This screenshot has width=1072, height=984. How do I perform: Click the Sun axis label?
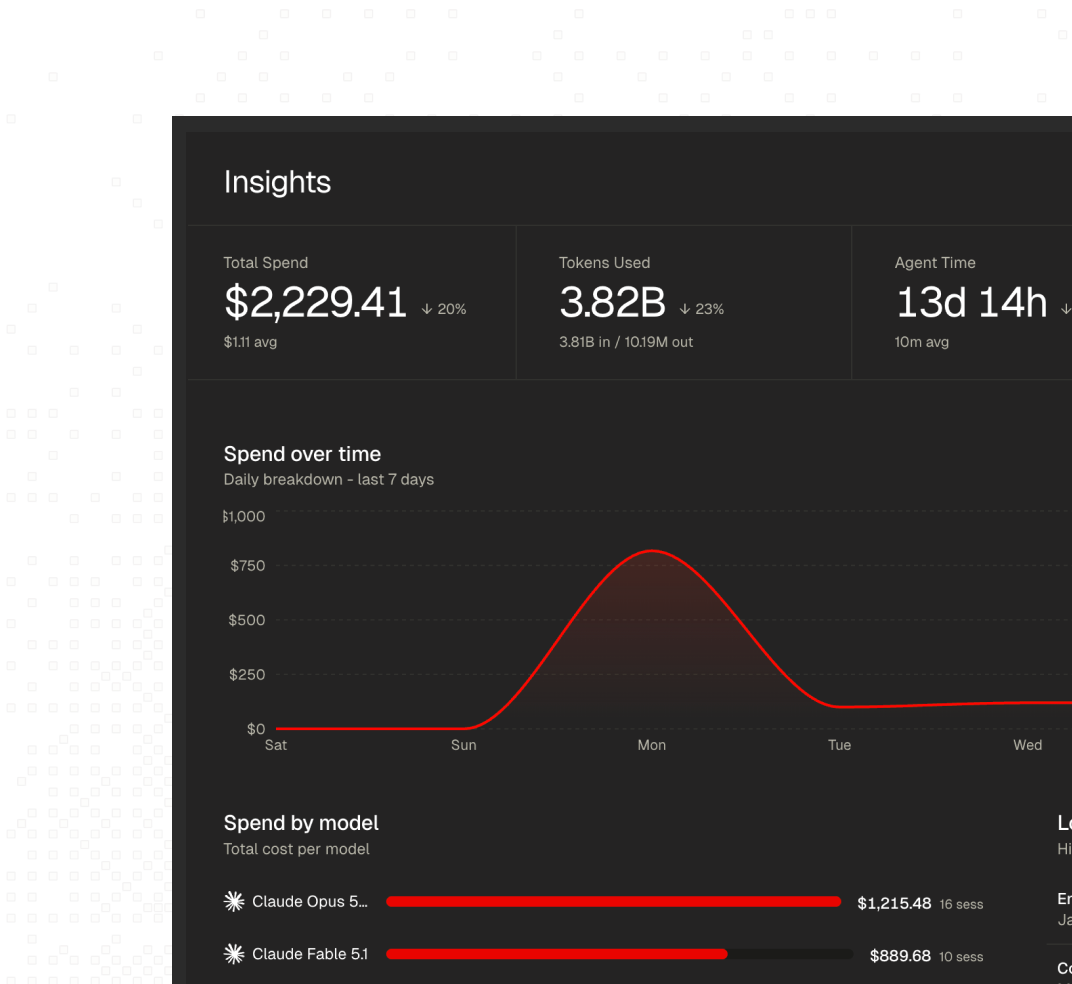click(x=464, y=745)
